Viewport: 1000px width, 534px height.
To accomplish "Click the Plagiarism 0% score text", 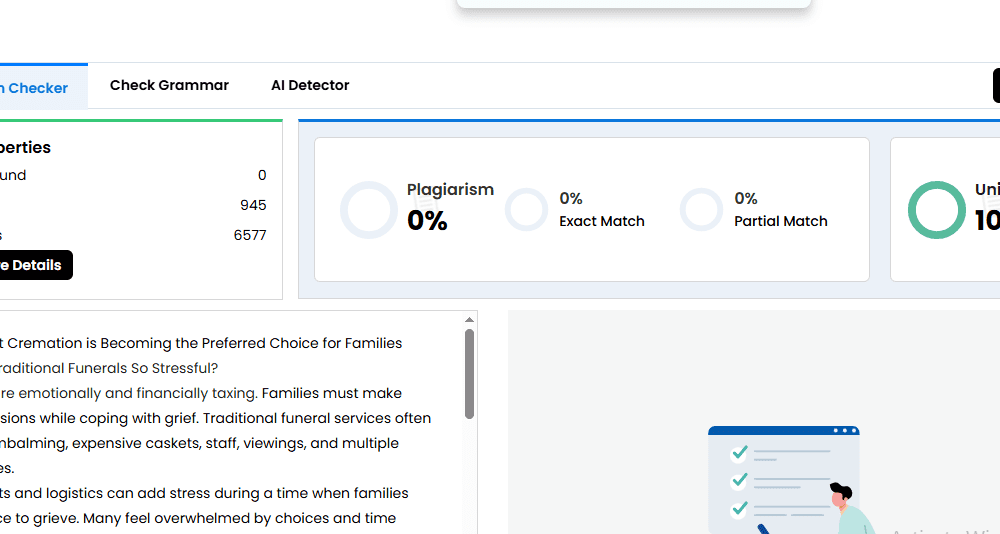I will point(427,221).
